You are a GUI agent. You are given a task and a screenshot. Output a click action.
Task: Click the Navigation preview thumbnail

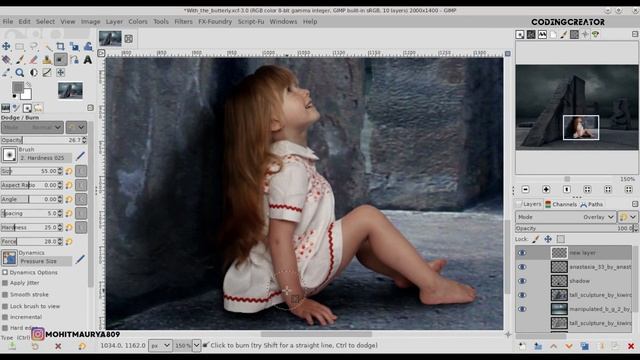pos(576,107)
